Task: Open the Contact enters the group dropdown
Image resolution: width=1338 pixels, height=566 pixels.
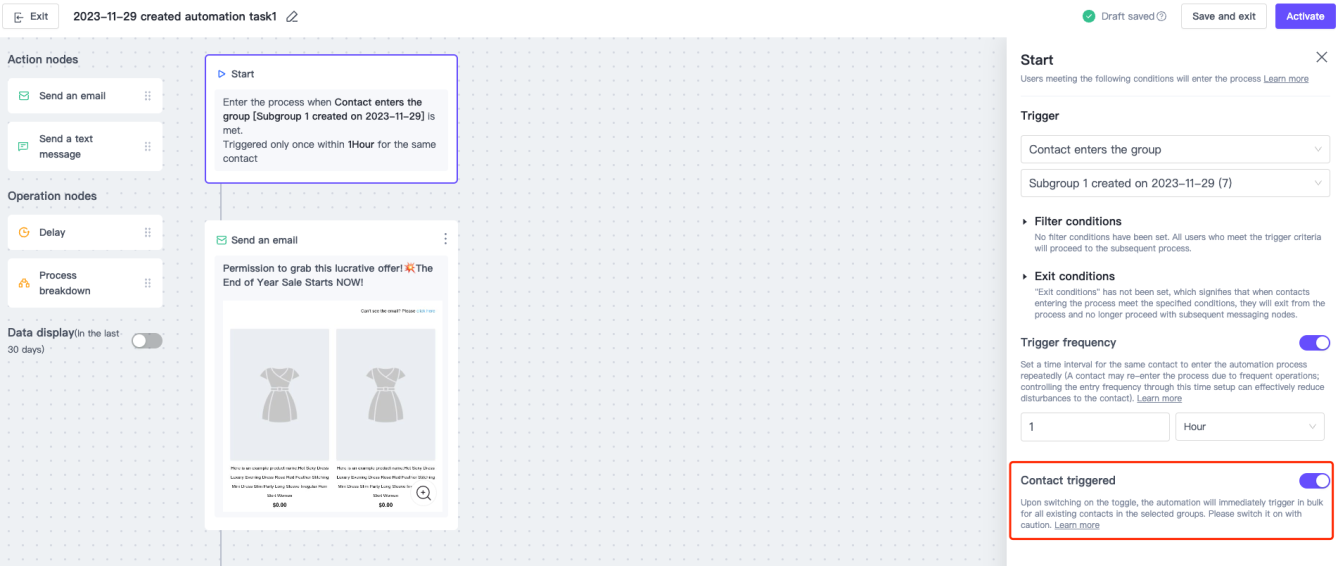Action: click(x=1175, y=149)
